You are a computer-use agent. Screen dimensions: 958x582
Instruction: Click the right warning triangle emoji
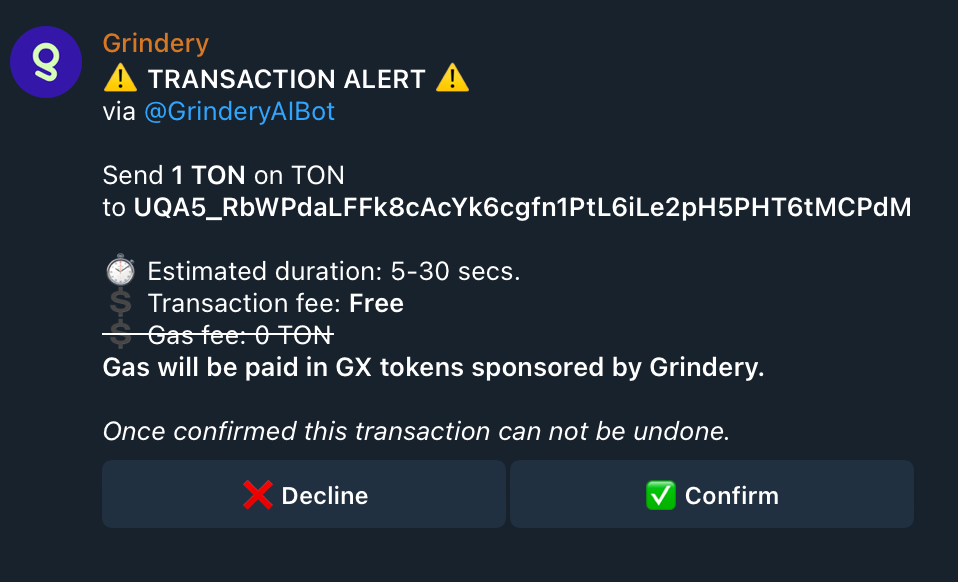pos(452,78)
